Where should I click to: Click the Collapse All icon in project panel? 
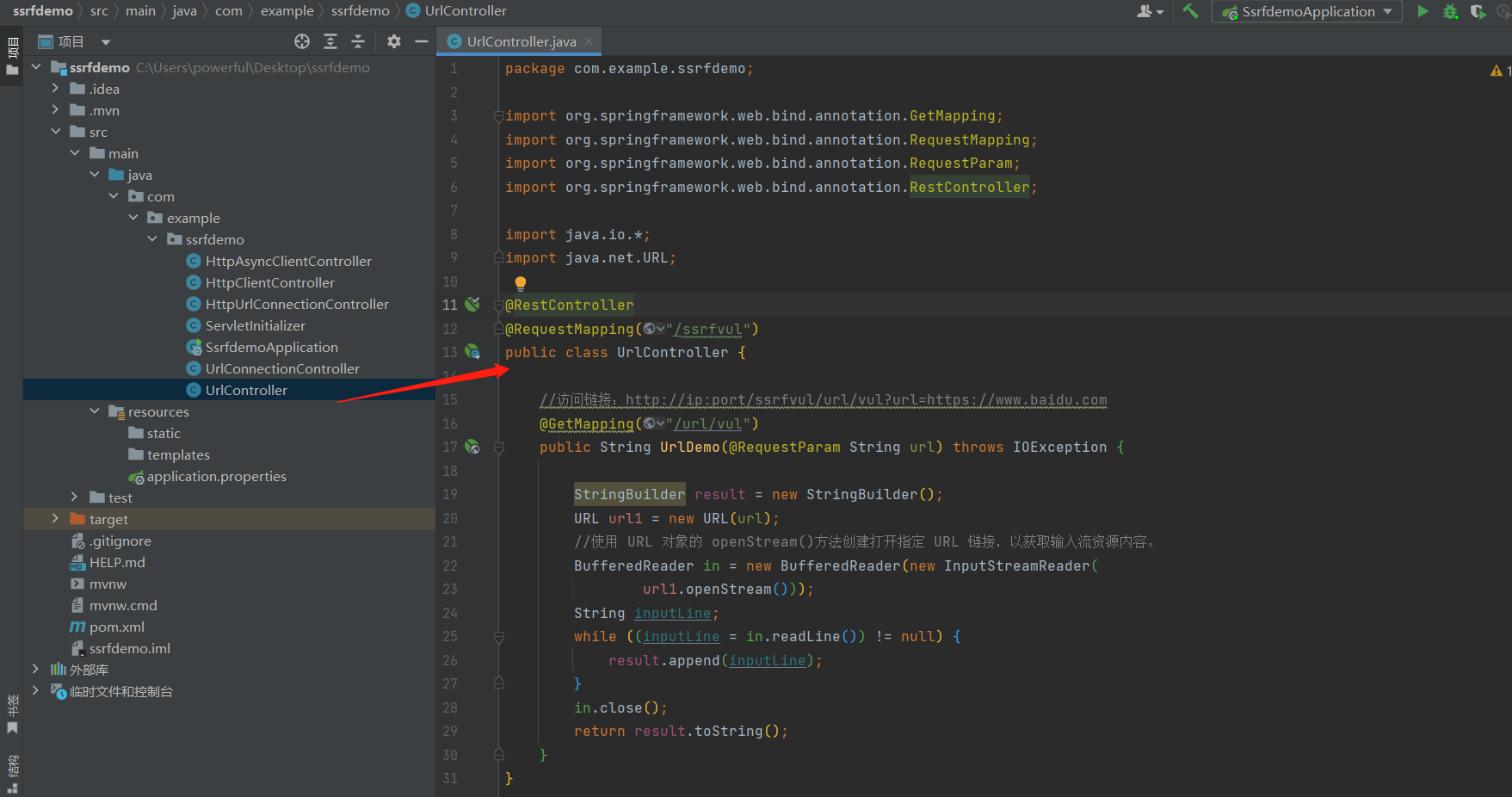pyautogui.click(x=358, y=41)
